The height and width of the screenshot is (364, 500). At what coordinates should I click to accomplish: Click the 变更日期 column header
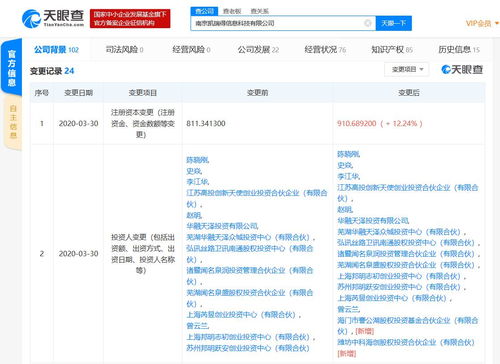click(x=78, y=93)
